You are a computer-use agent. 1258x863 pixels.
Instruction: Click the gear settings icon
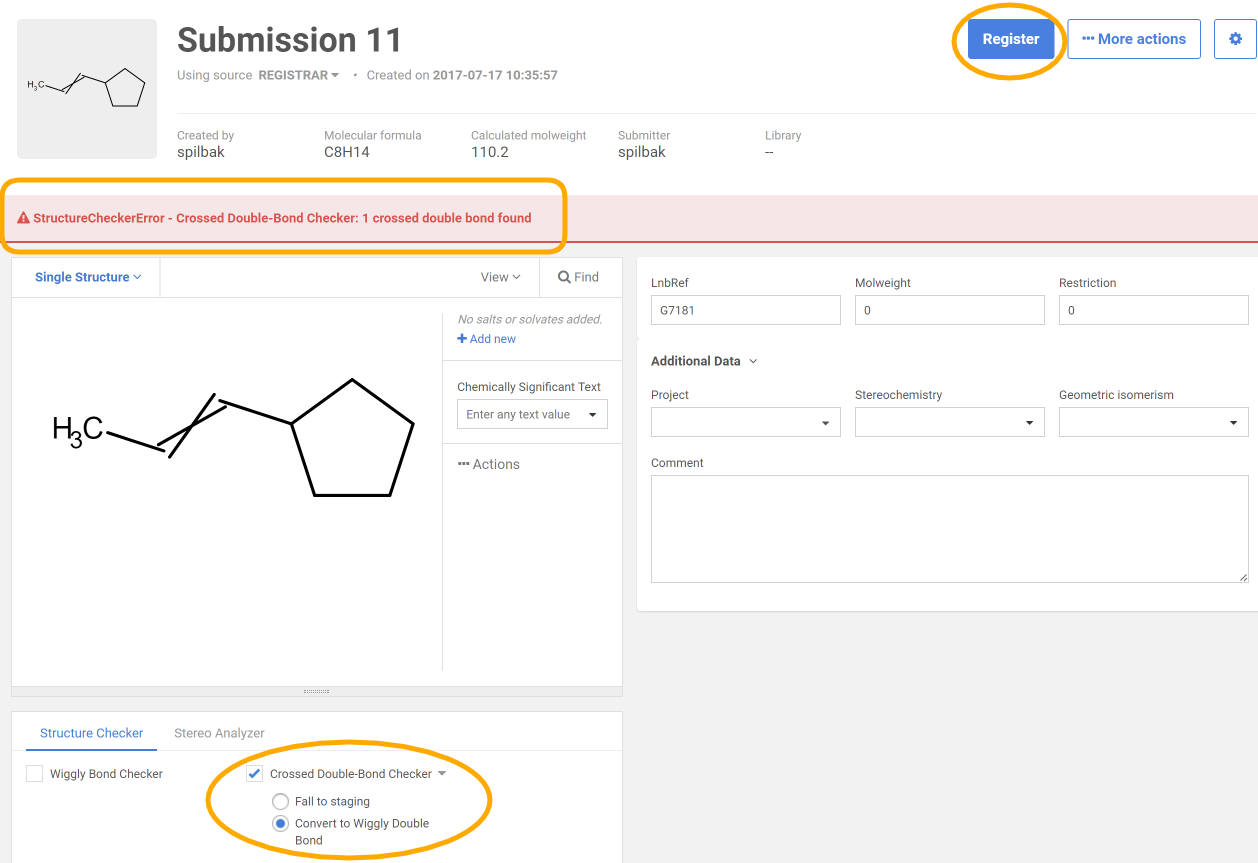tap(1235, 39)
